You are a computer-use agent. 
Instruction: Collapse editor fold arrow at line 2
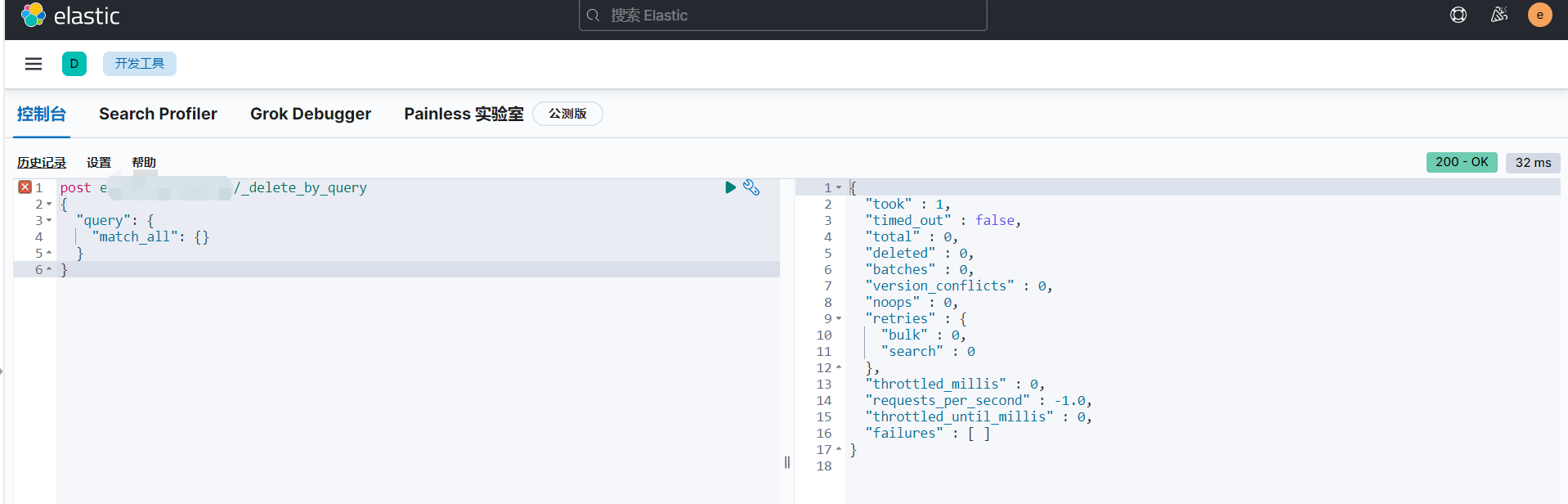tap(49, 205)
